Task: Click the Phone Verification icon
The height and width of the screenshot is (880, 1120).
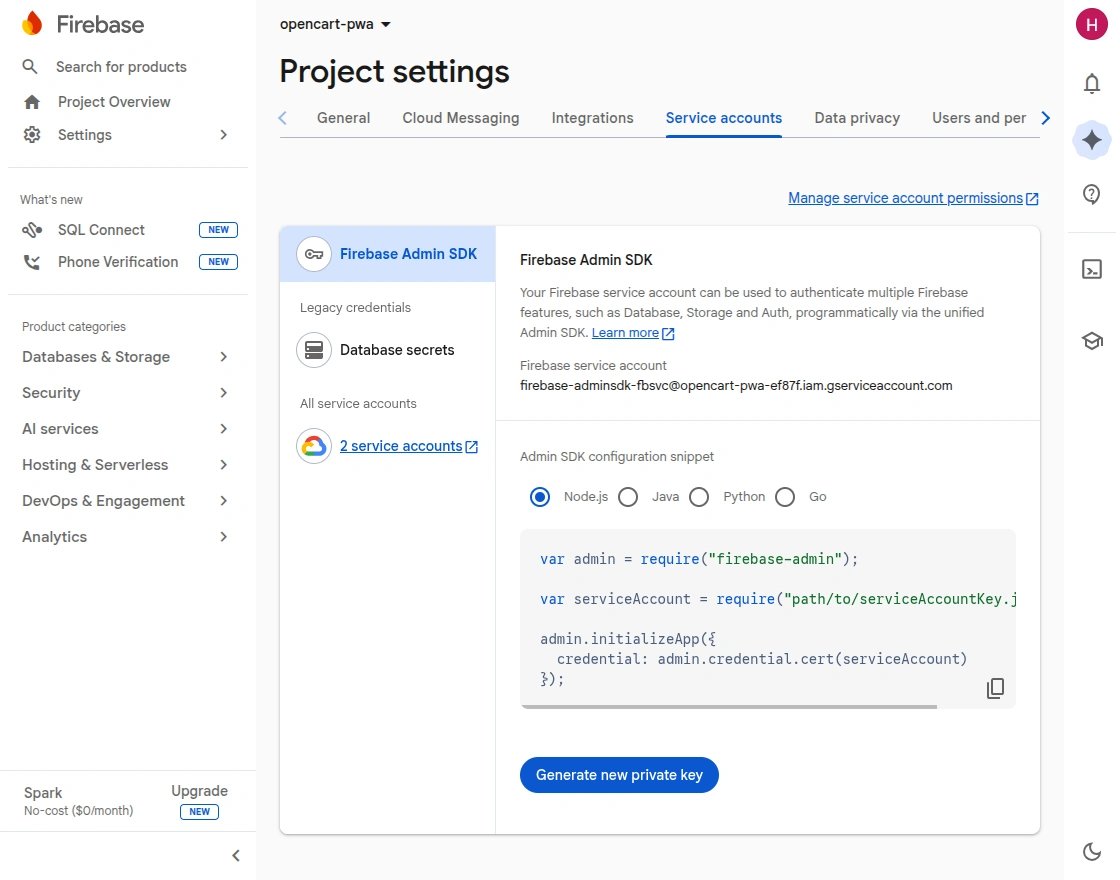Action: (31, 262)
